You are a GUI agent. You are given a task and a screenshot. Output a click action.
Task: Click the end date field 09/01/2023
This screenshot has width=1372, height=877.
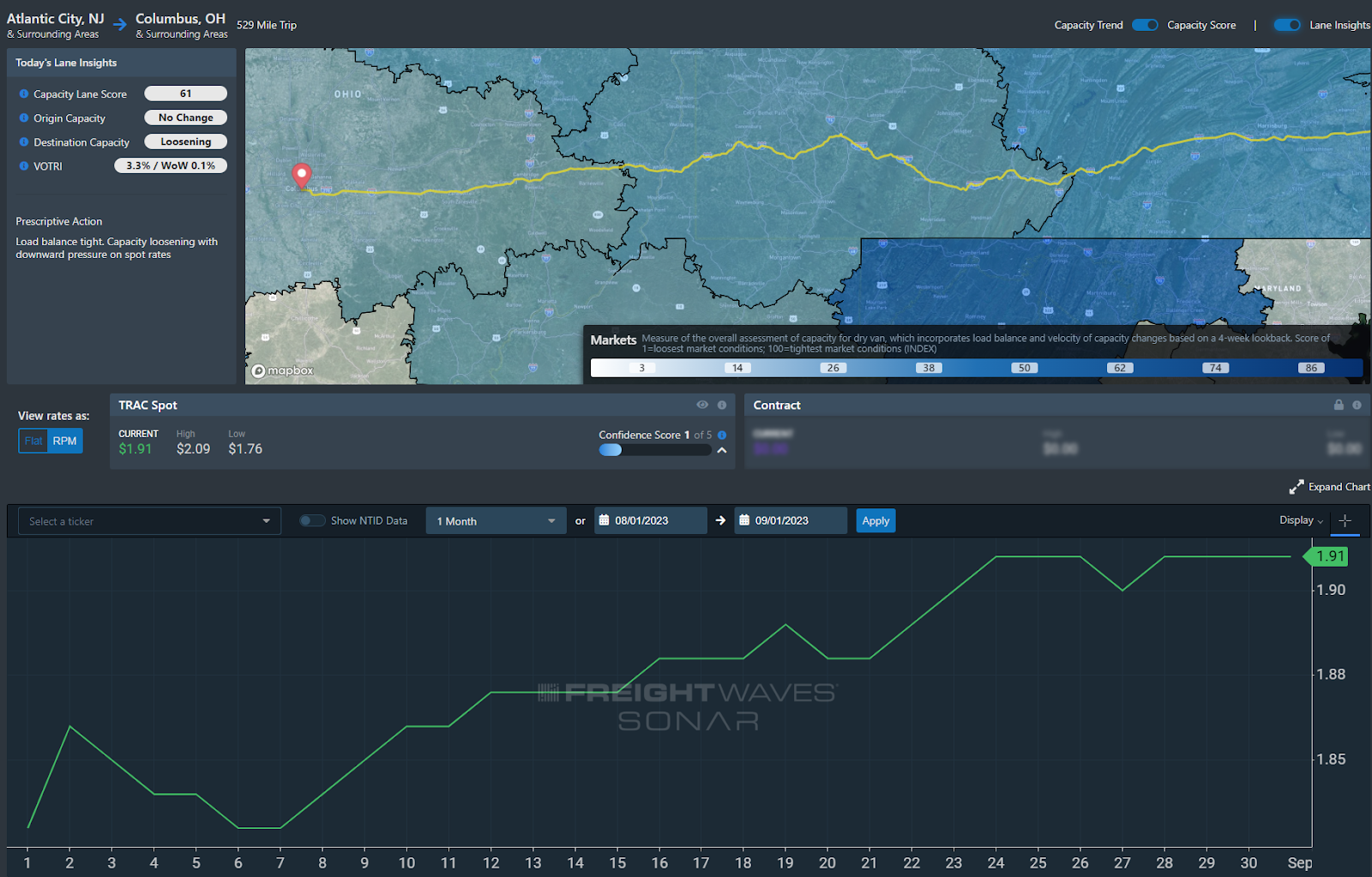click(x=791, y=520)
